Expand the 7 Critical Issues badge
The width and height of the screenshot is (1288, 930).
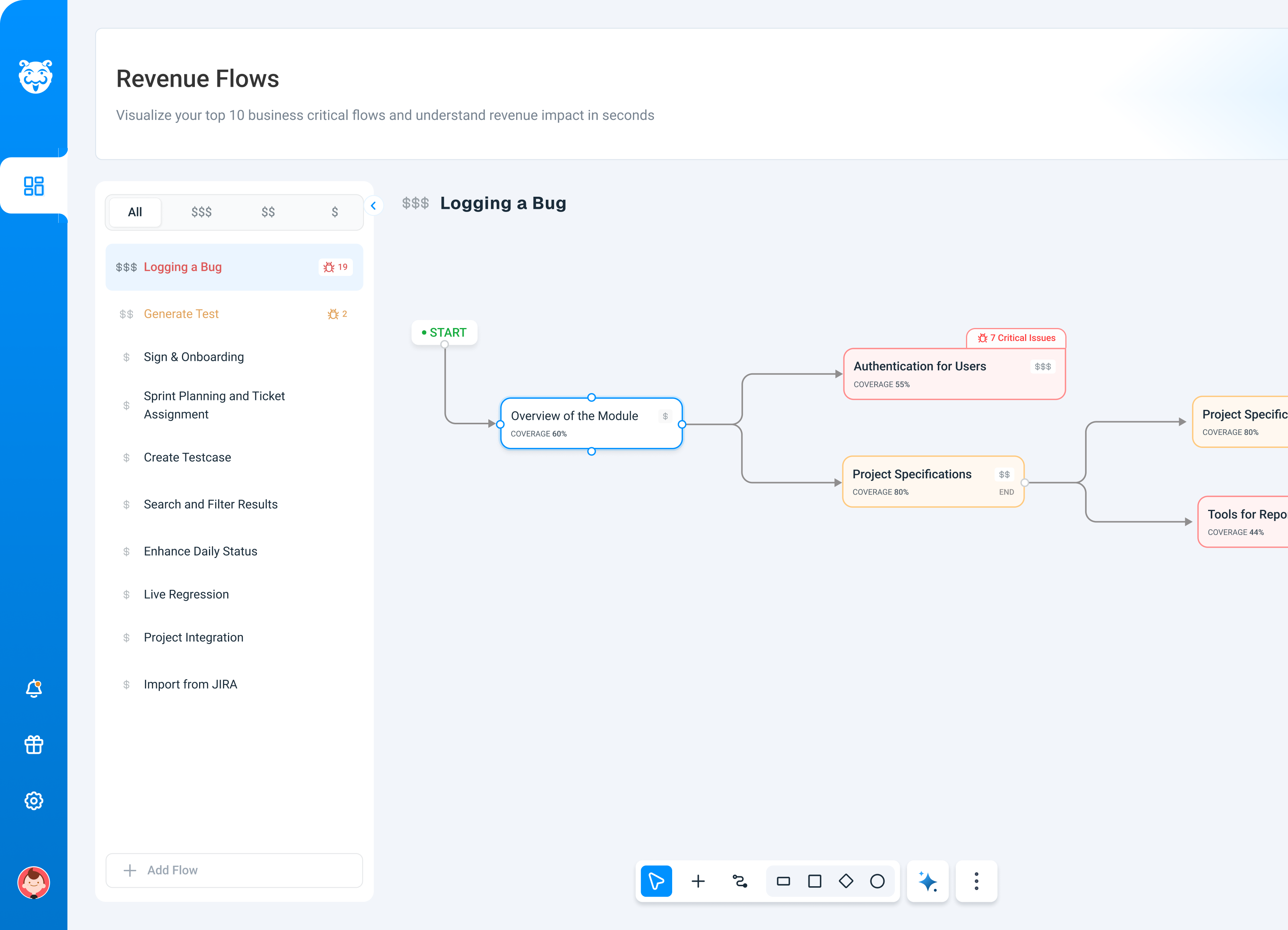[x=1016, y=338]
